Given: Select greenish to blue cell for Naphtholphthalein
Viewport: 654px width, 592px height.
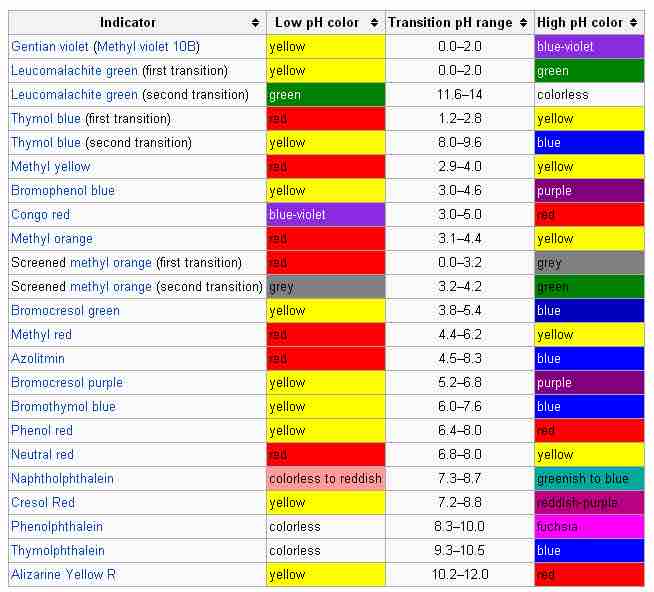Looking at the screenshot, I should point(589,479).
